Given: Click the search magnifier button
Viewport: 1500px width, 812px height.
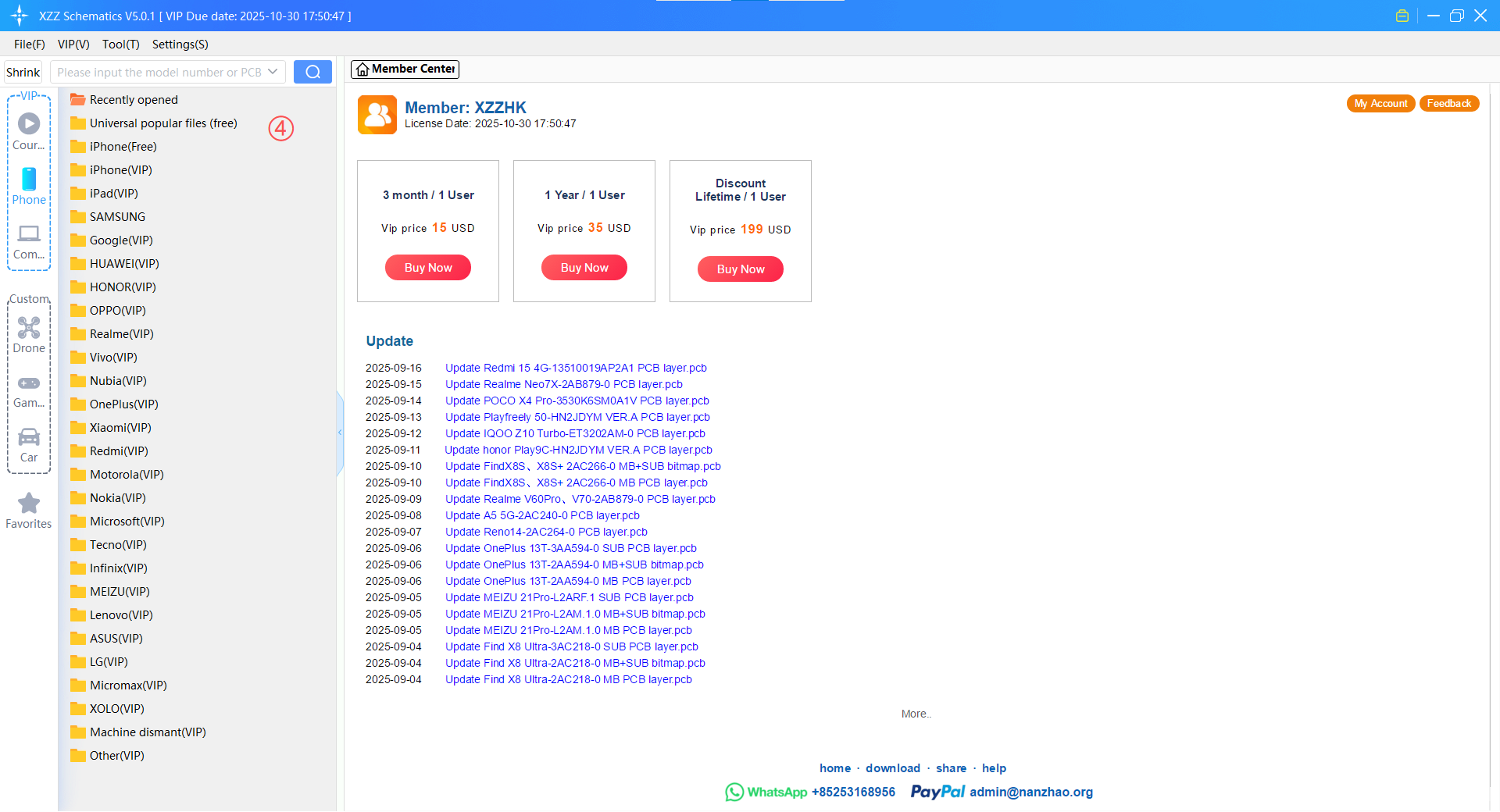Looking at the screenshot, I should pyautogui.click(x=312, y=72).
